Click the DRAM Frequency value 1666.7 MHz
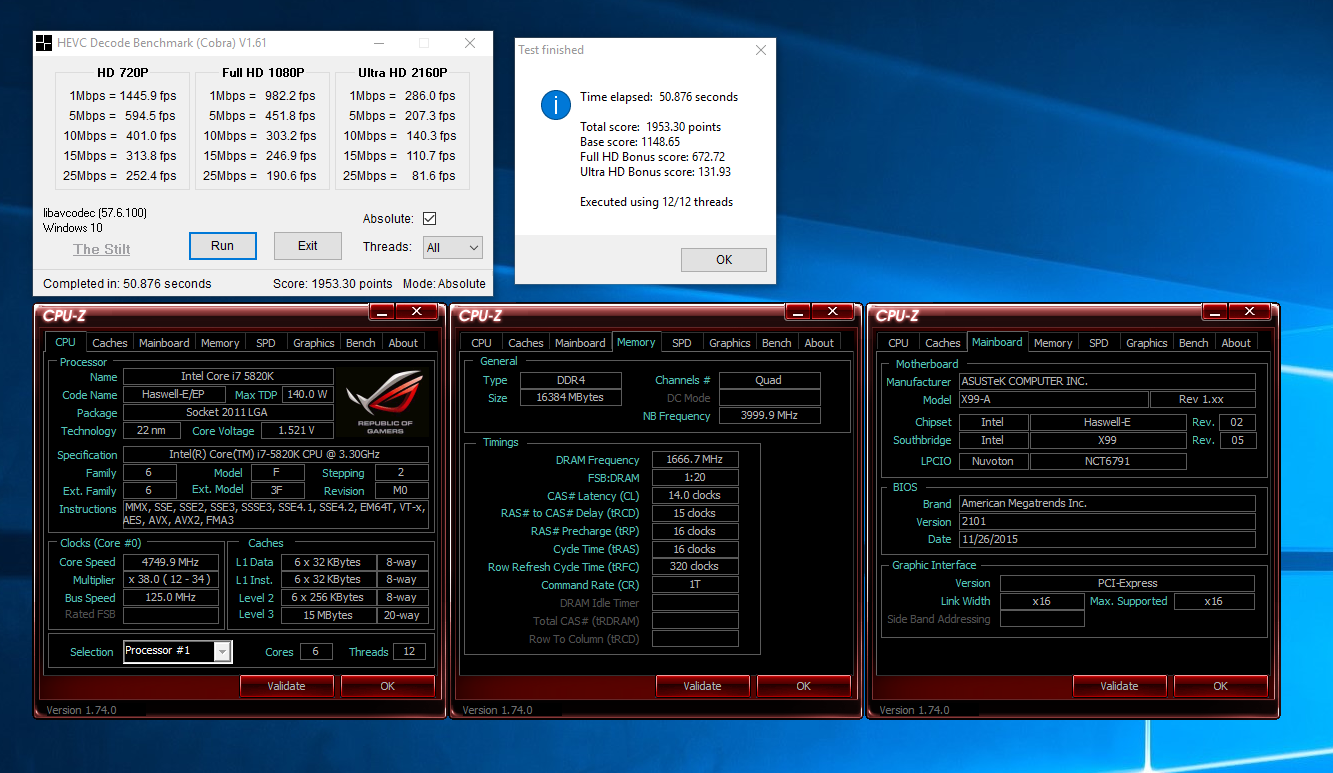The width and height of the screenshot is (1333, 773). point(696,460)
